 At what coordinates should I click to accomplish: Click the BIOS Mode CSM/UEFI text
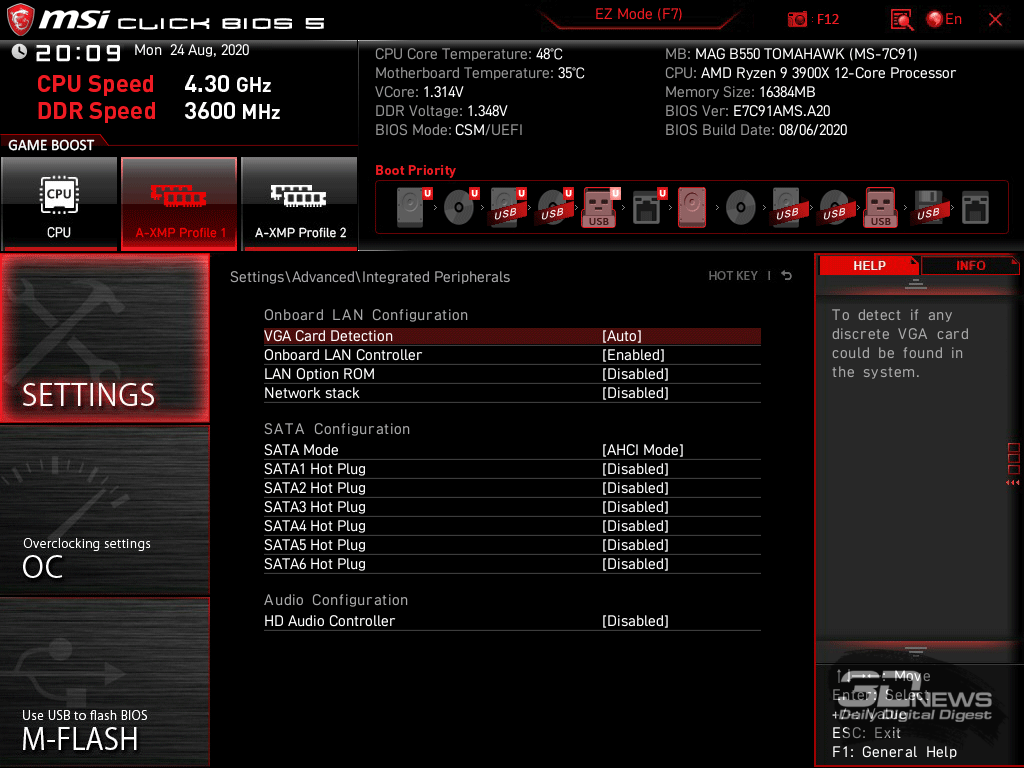point(449,130)
